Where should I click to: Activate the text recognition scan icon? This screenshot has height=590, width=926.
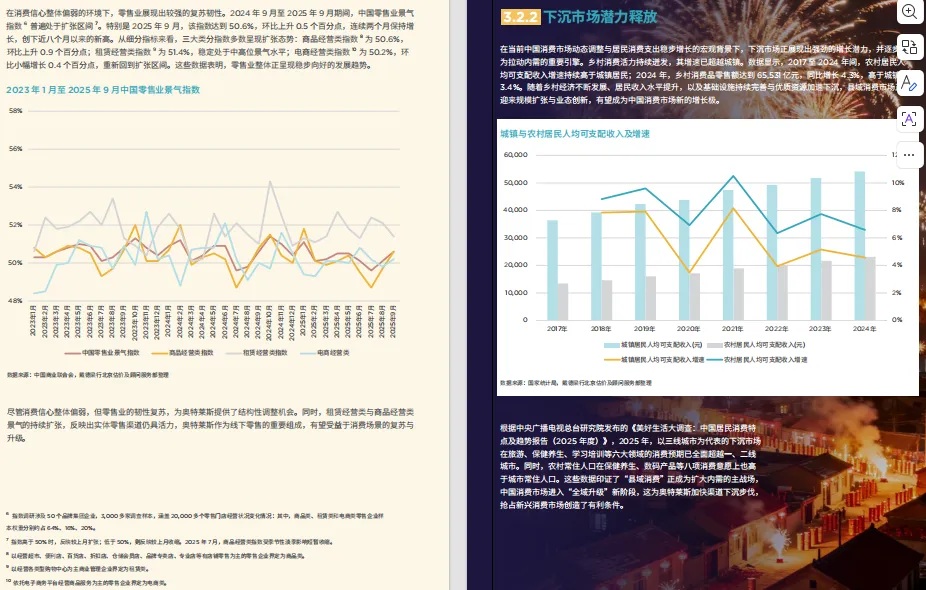pos(909,119)
